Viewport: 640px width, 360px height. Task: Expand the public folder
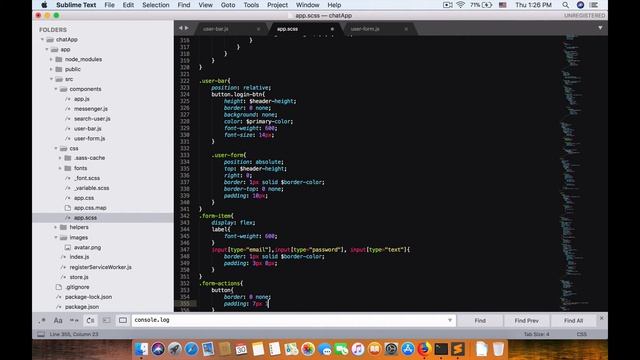pyautogui.click(x=51, y=69)
